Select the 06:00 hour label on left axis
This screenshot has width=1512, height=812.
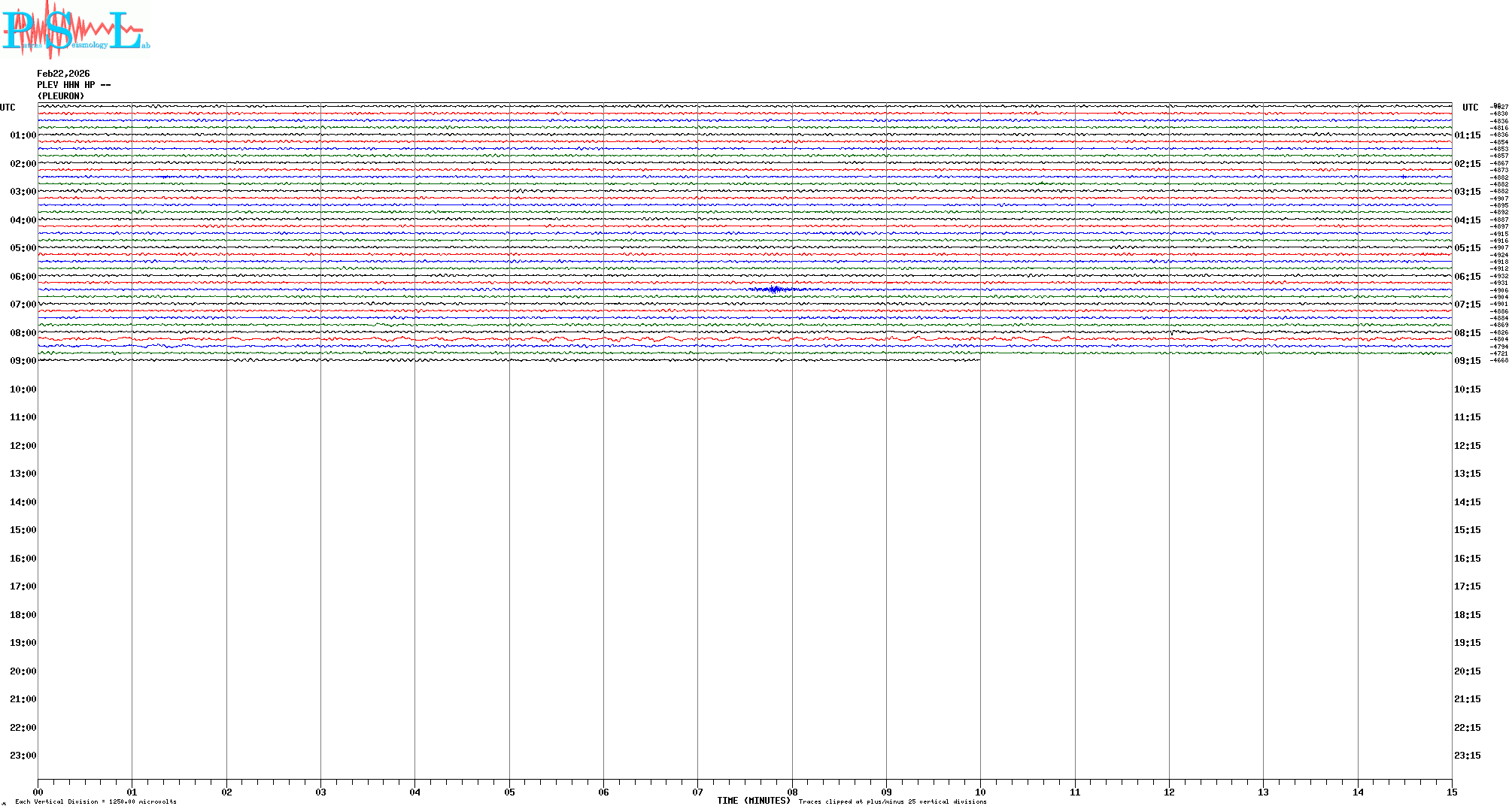(x=23, y=277)
